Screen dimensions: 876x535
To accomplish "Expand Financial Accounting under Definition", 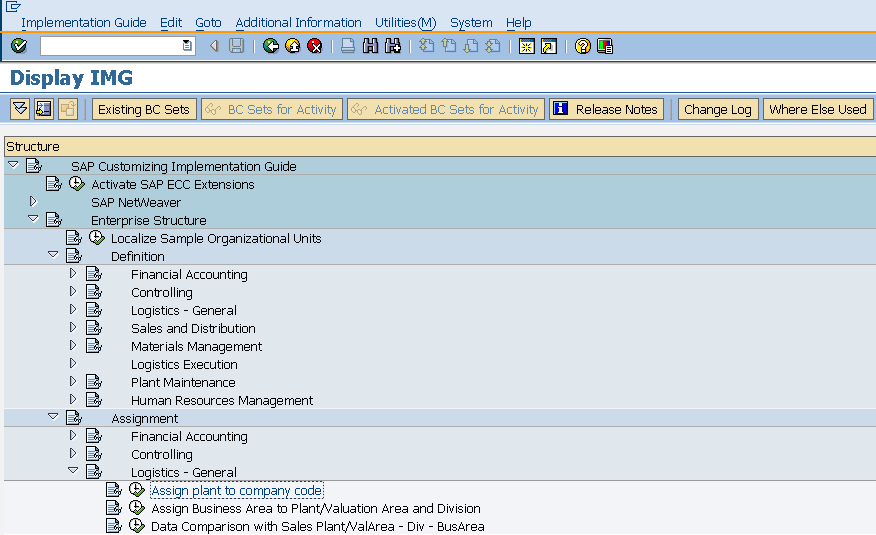I will [73, 273].
